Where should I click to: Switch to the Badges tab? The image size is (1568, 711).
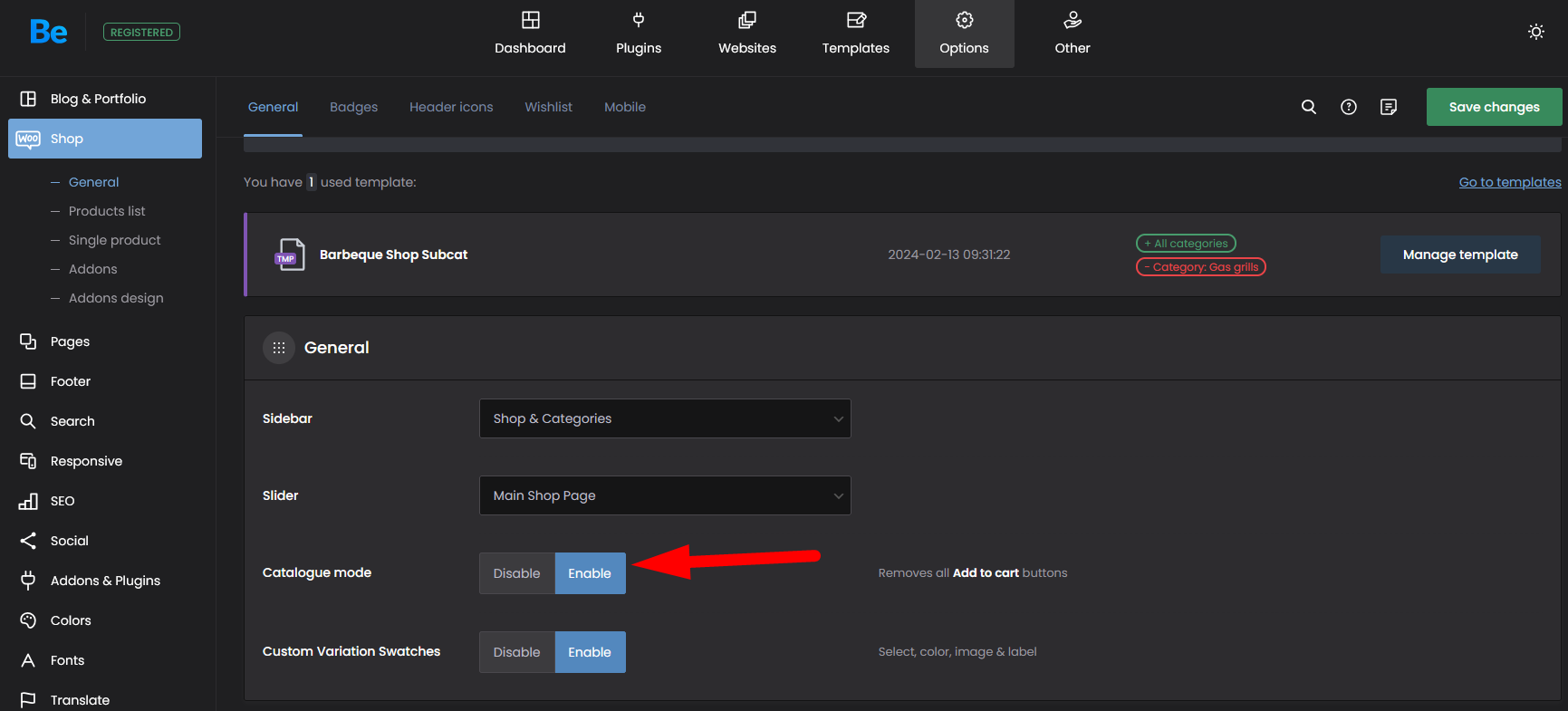pyautogui.click(x=354, y=107)
